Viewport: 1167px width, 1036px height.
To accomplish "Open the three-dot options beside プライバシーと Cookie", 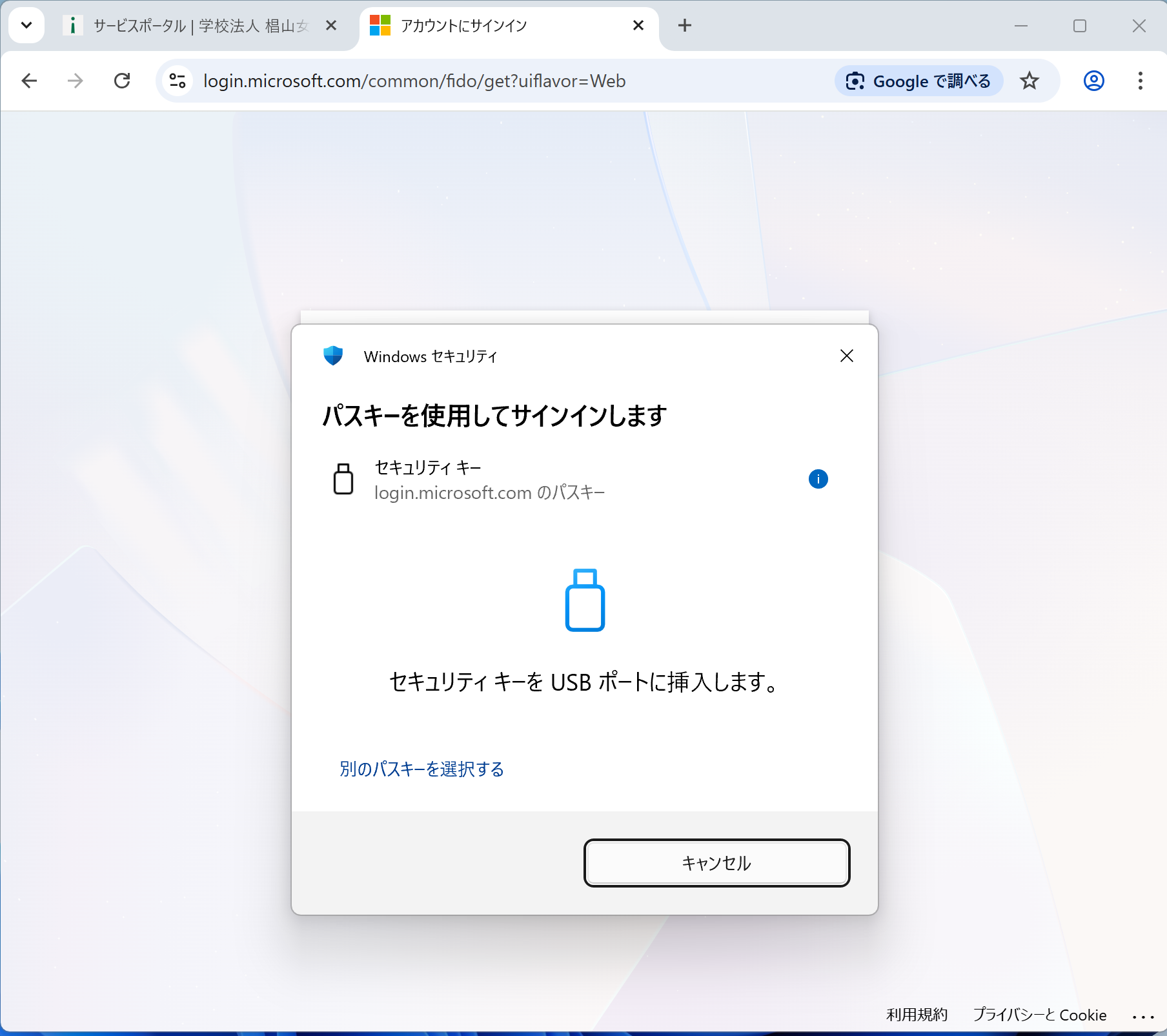I will [1142, 1017].
